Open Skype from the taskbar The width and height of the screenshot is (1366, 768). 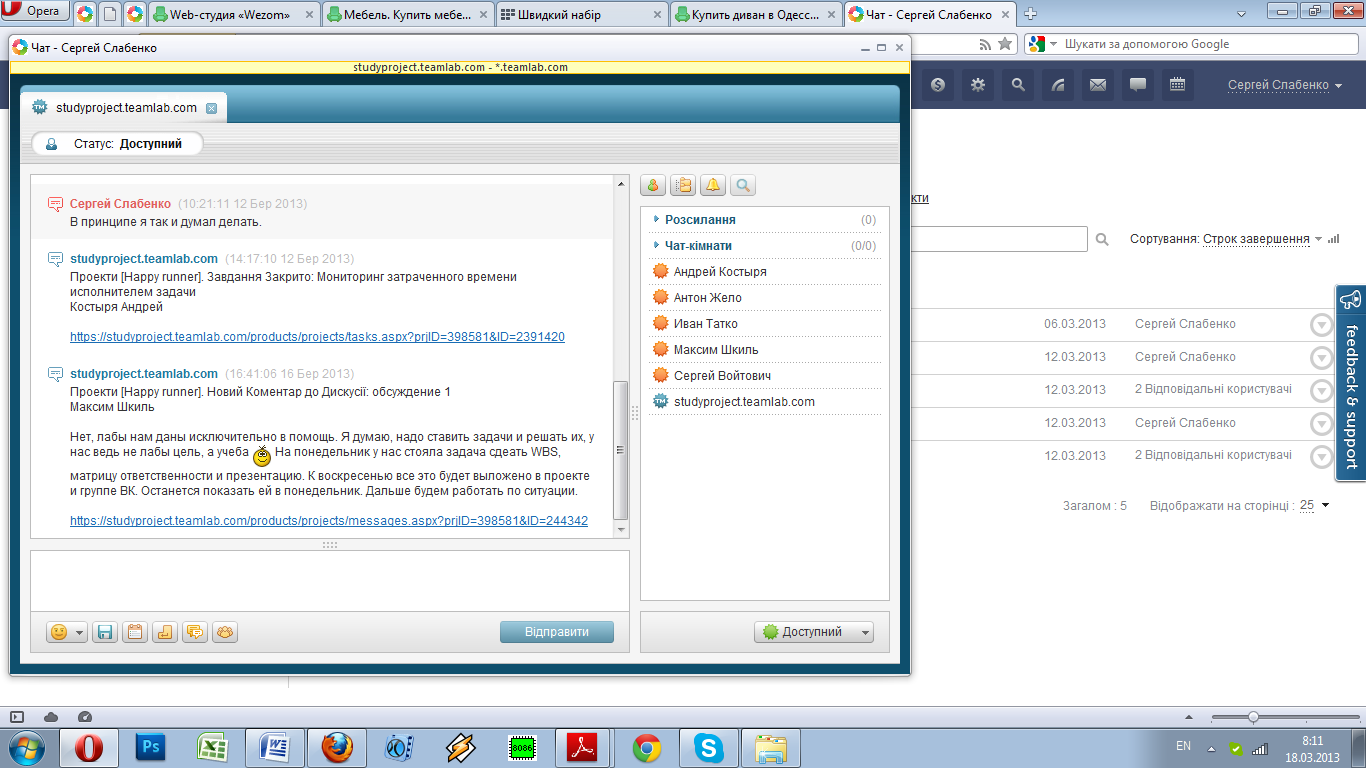709,747
